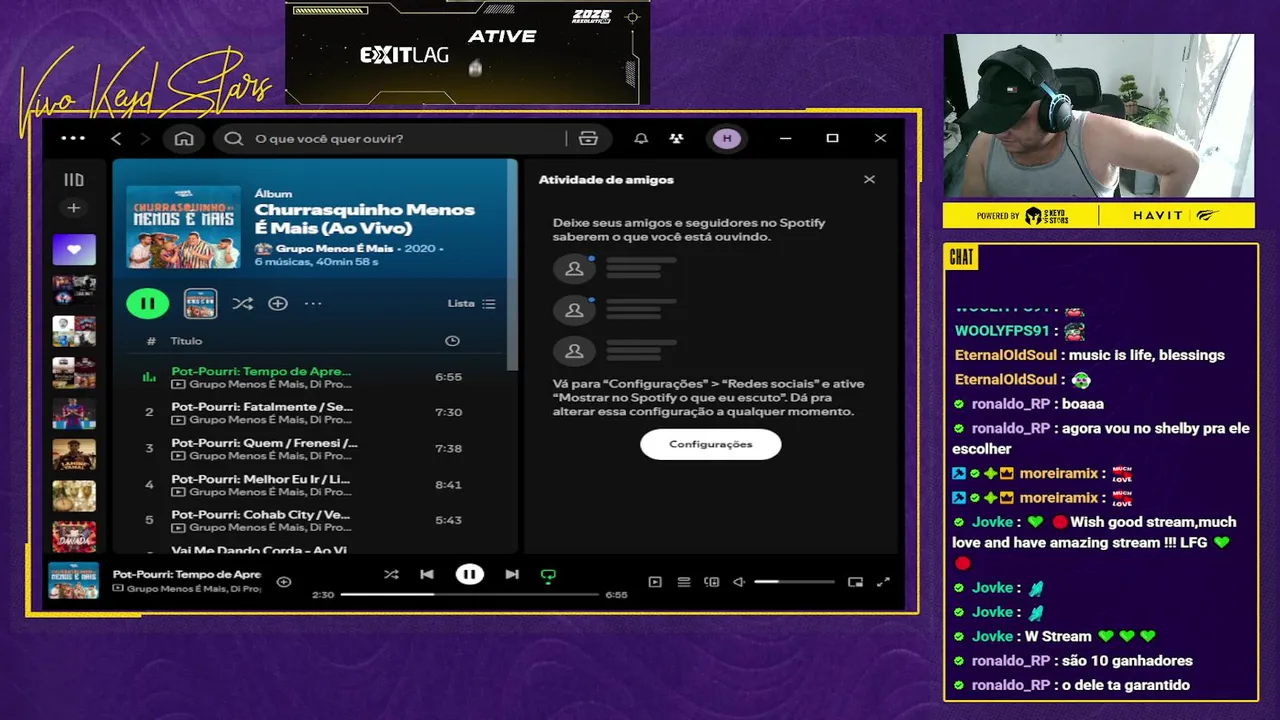1280x720 pixels.
Task: Mute with the speaker volume icon
Action: (x=739, y=581)
